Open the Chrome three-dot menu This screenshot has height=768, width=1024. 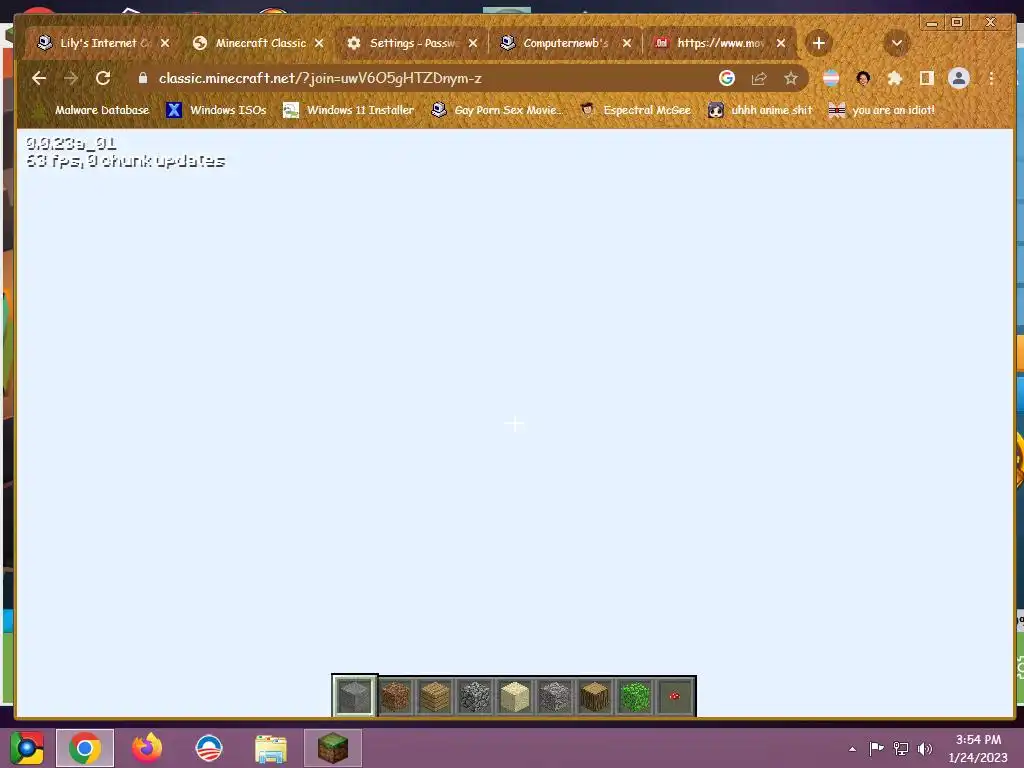pos(991,78)
